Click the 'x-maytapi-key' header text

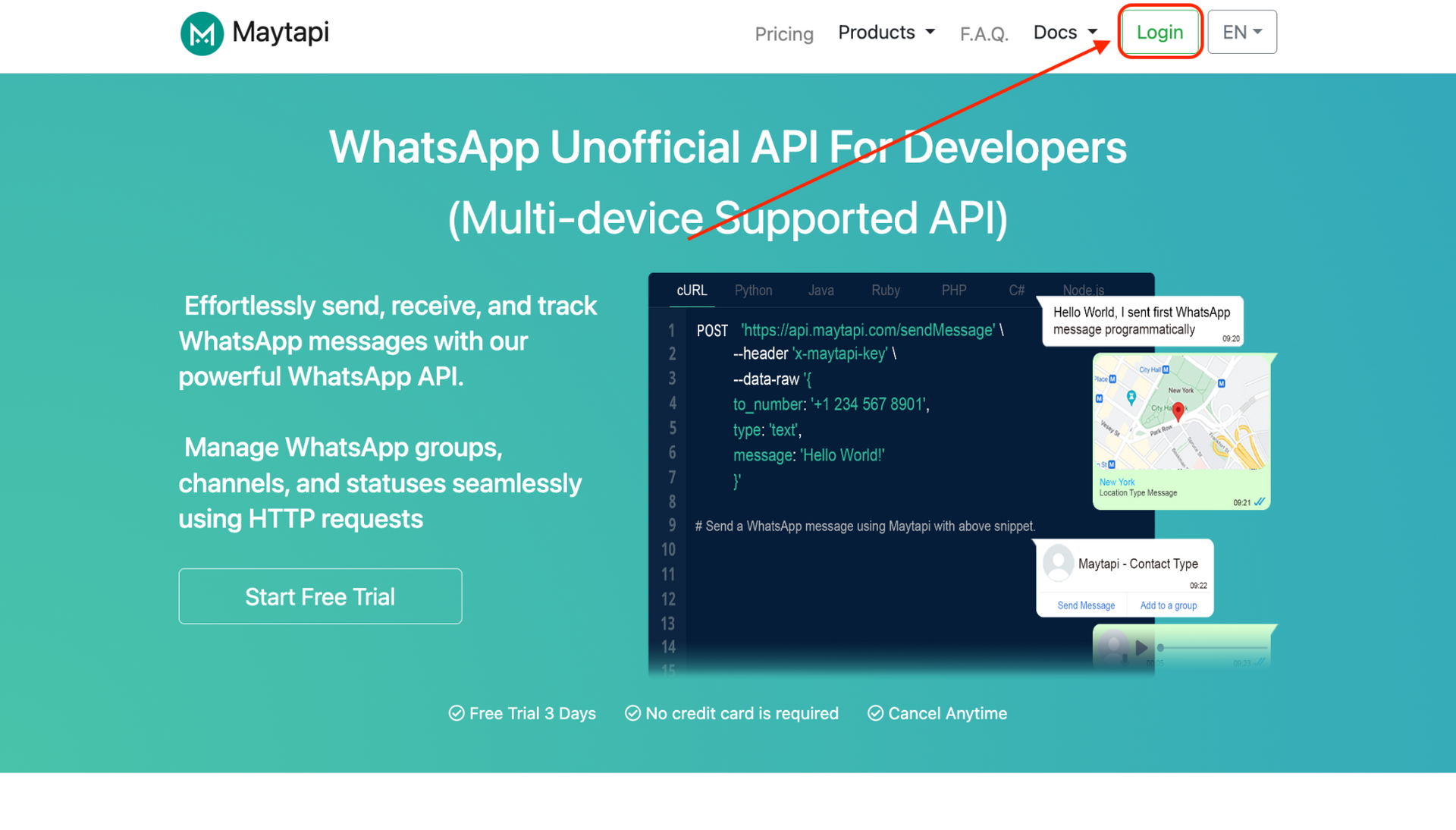coord(839,354)
